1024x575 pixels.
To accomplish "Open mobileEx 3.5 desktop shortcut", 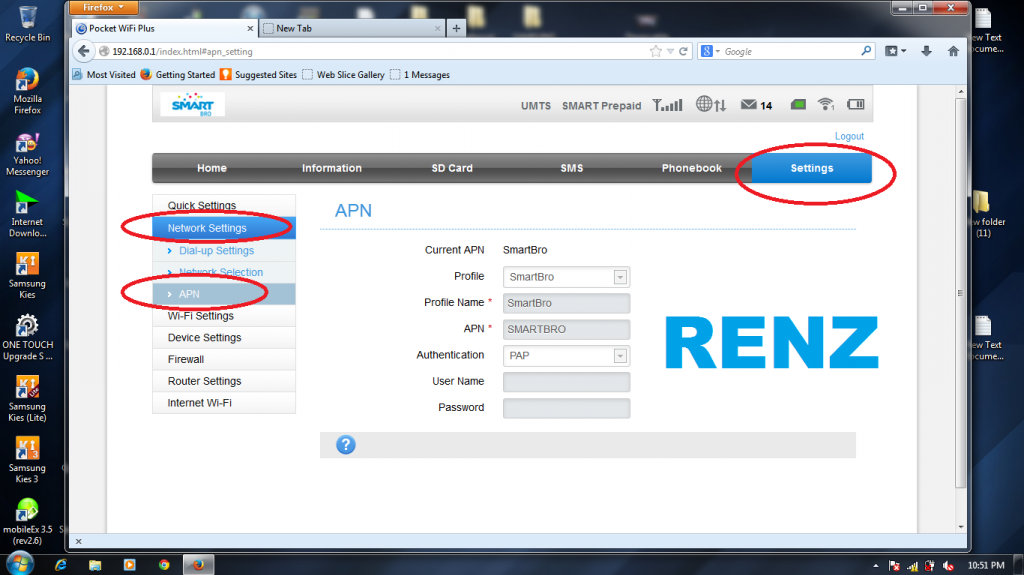I will click(x=27, y=521).
